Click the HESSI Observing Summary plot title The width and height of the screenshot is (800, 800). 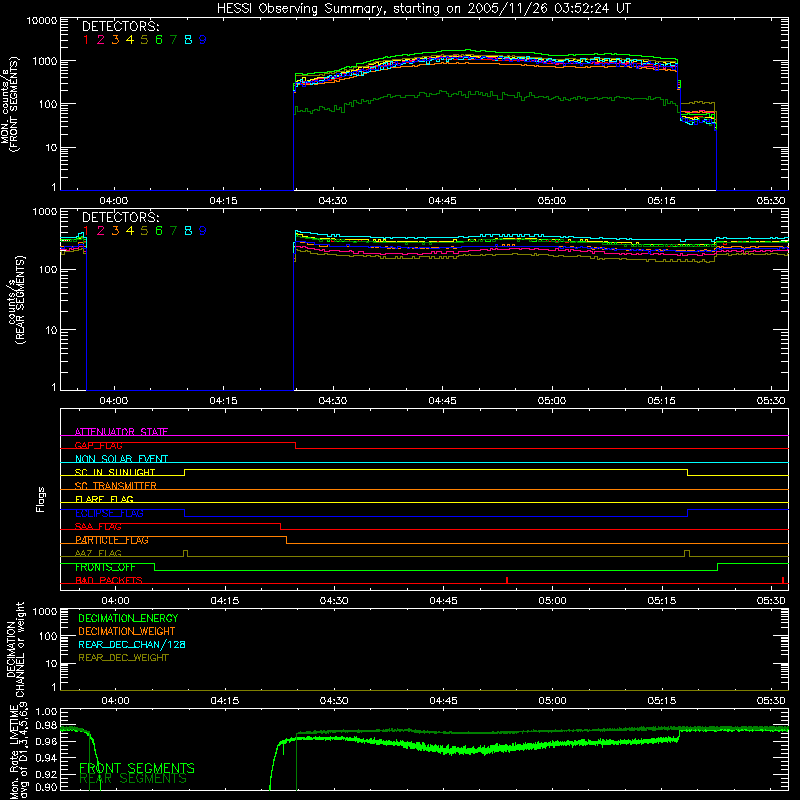pos(423,9)
